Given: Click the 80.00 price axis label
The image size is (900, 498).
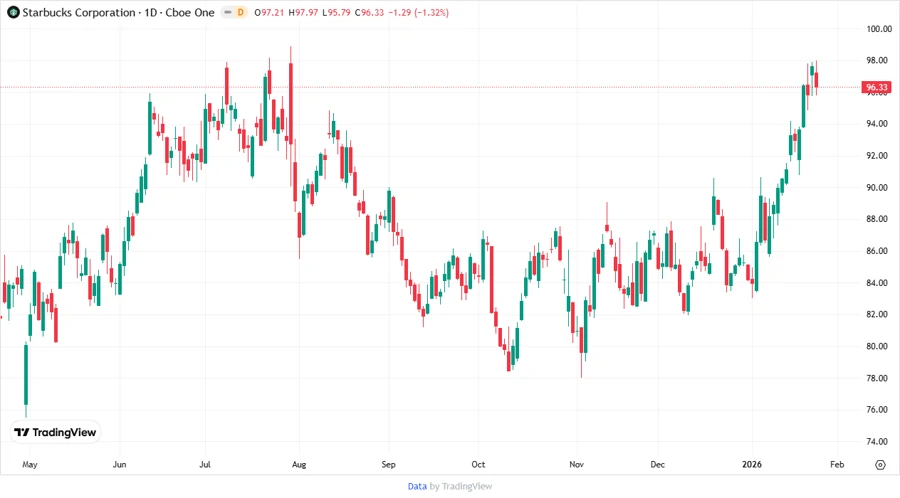Looking at the screenshot, I should [x=877, y=346].
